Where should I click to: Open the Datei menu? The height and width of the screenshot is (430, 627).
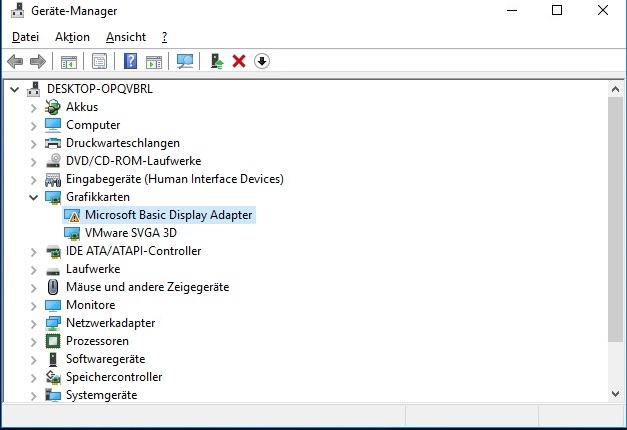click(26, 37)
